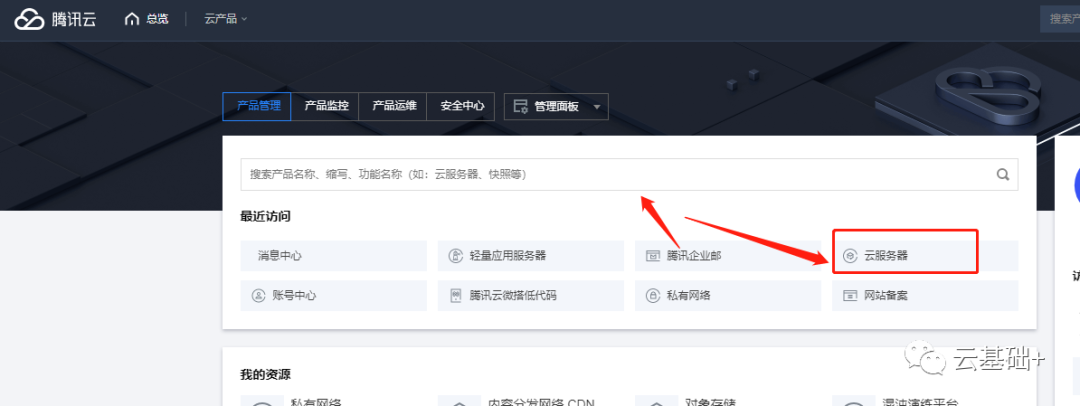Viewport: 1080px width, 406px height.
Task: Switch to the 产品运维 tab
Action: 394,107
